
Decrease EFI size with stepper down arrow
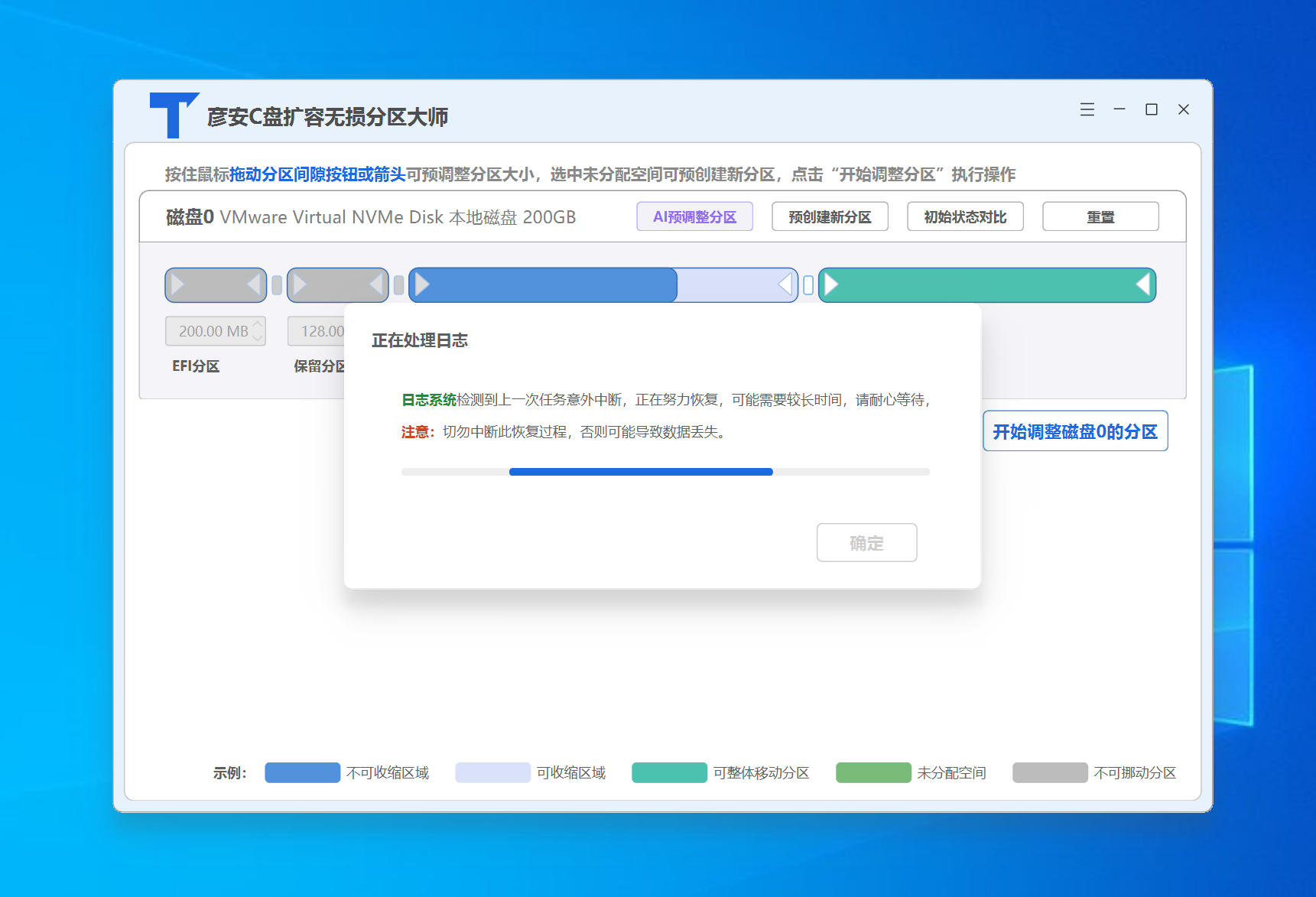[258, 337]
